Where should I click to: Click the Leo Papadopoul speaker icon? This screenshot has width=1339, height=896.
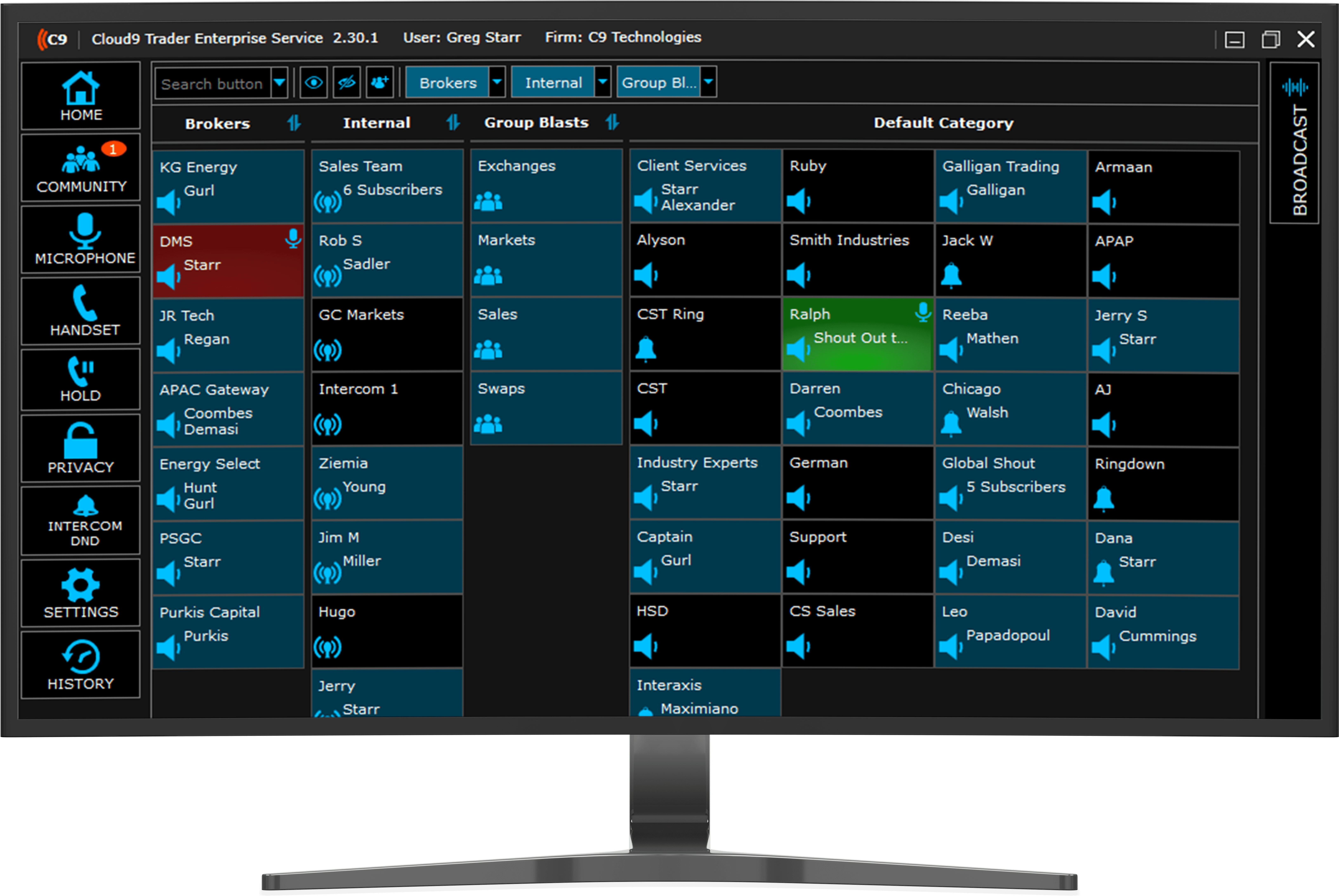point(951,647)
